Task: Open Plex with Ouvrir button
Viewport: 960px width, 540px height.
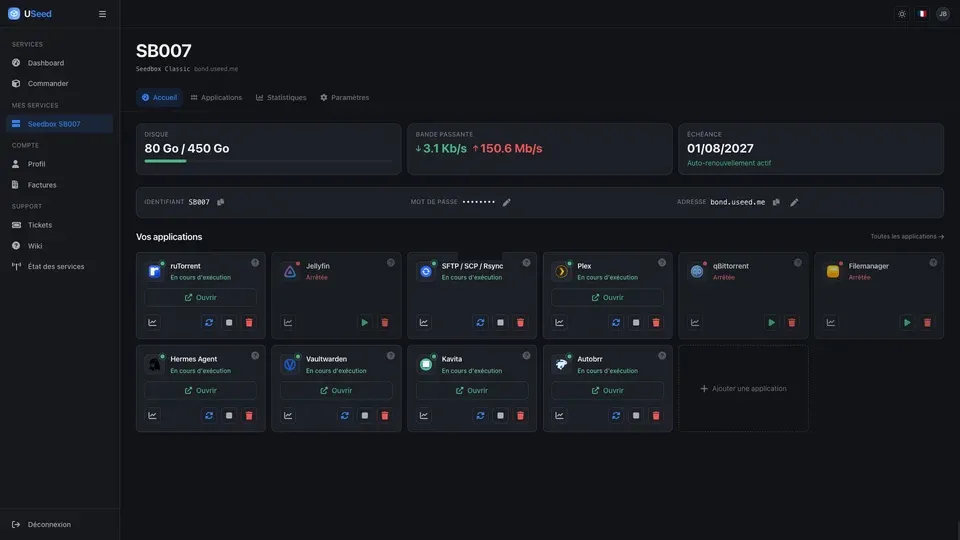Action: click(x=607, y=298)
